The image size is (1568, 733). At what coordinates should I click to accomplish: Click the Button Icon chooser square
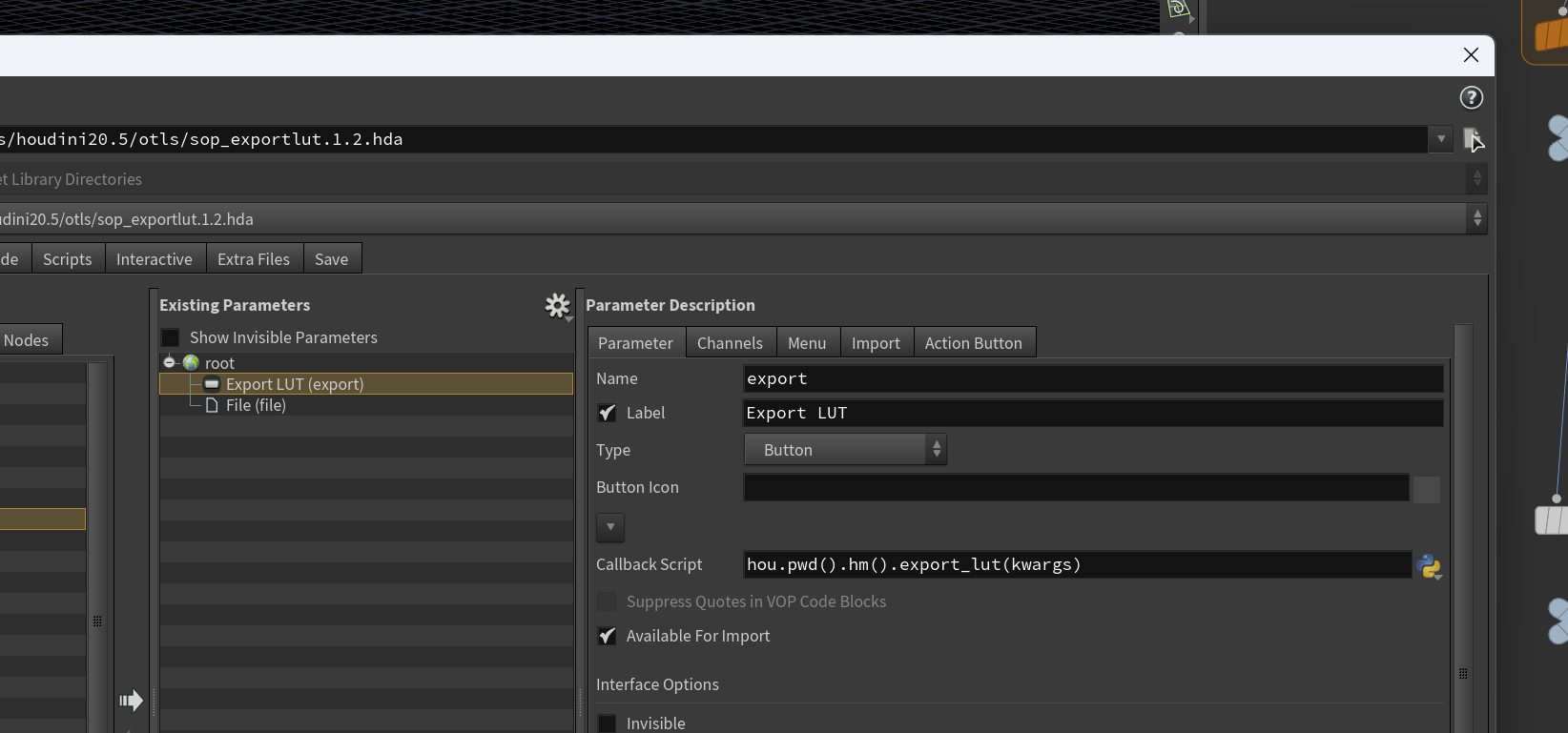1427,489
